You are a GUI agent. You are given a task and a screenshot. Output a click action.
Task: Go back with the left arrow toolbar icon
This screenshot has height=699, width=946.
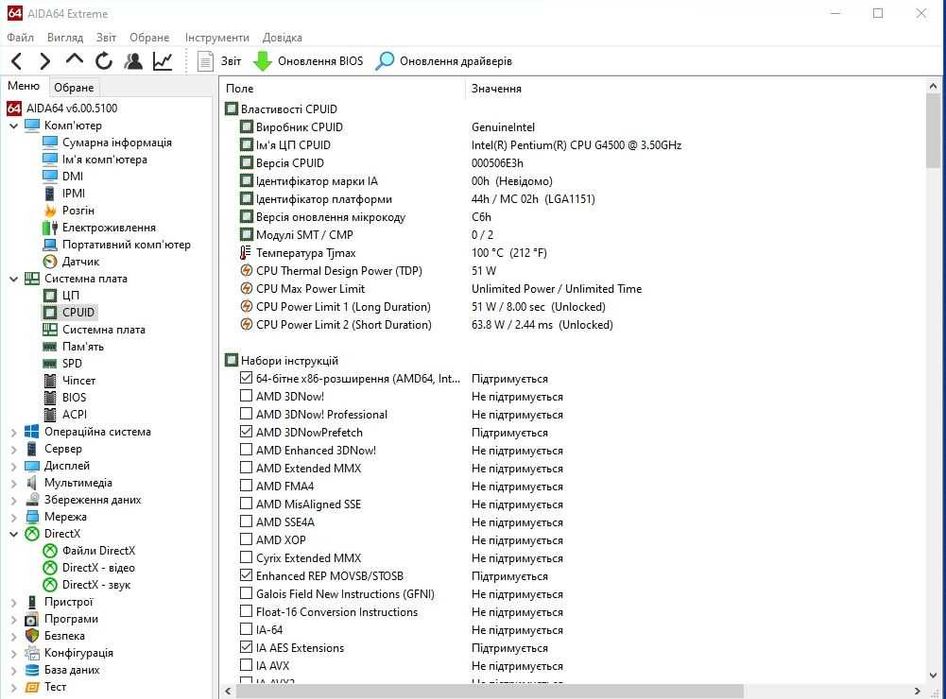(x=17, y=61)
